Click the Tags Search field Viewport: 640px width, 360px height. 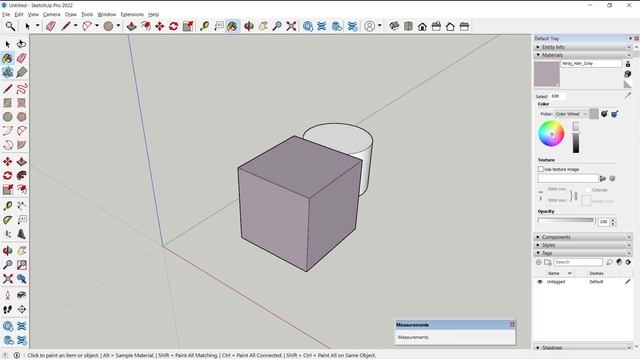578,262
